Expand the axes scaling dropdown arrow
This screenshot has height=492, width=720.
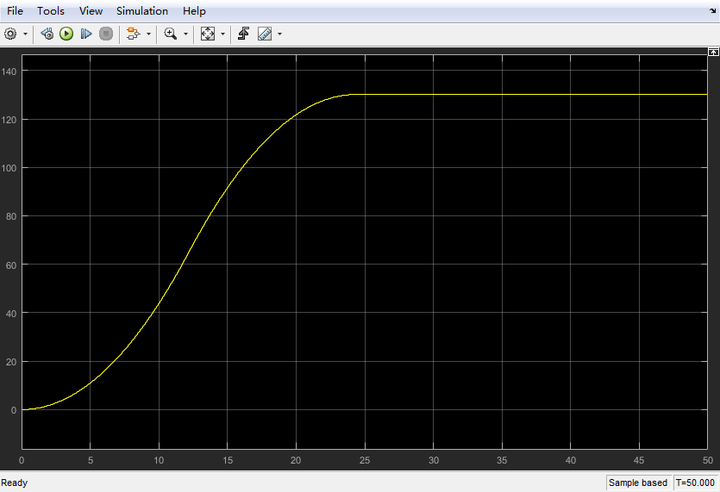pyautogui.click(x=223, y=34)
